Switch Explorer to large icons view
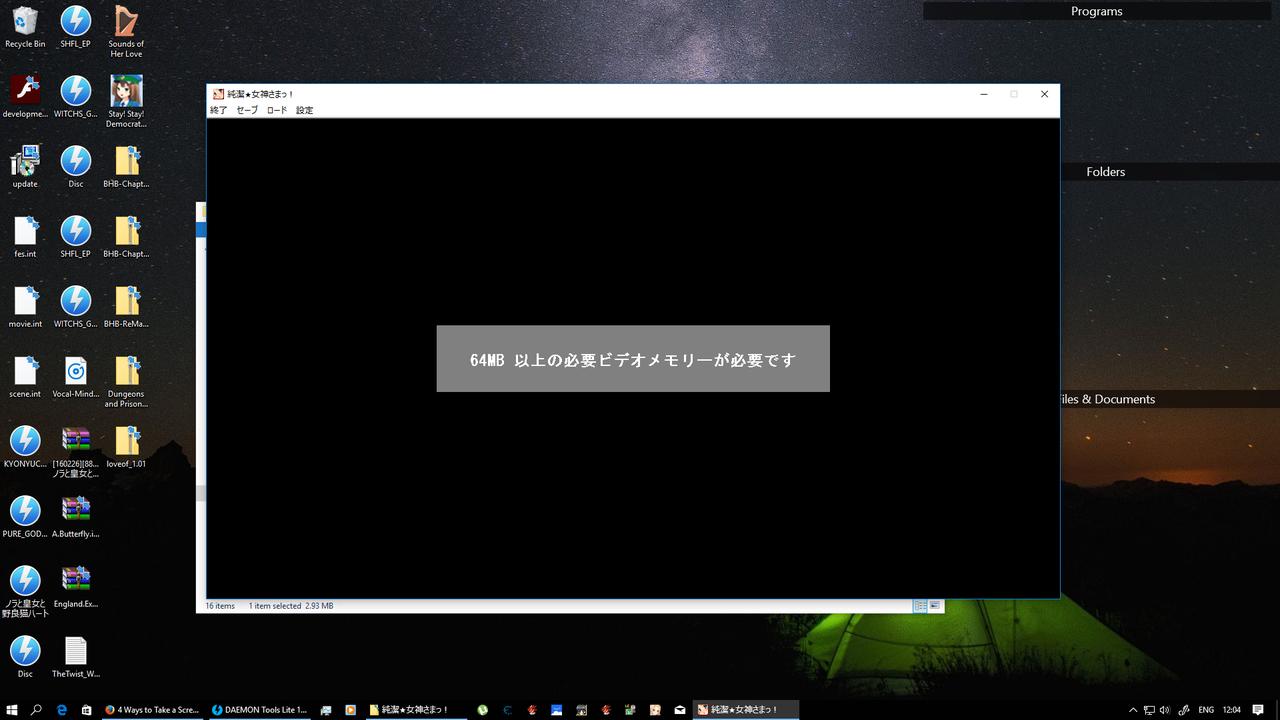The height and width of the screenshot is (720, 1280). tap(935, 606)
